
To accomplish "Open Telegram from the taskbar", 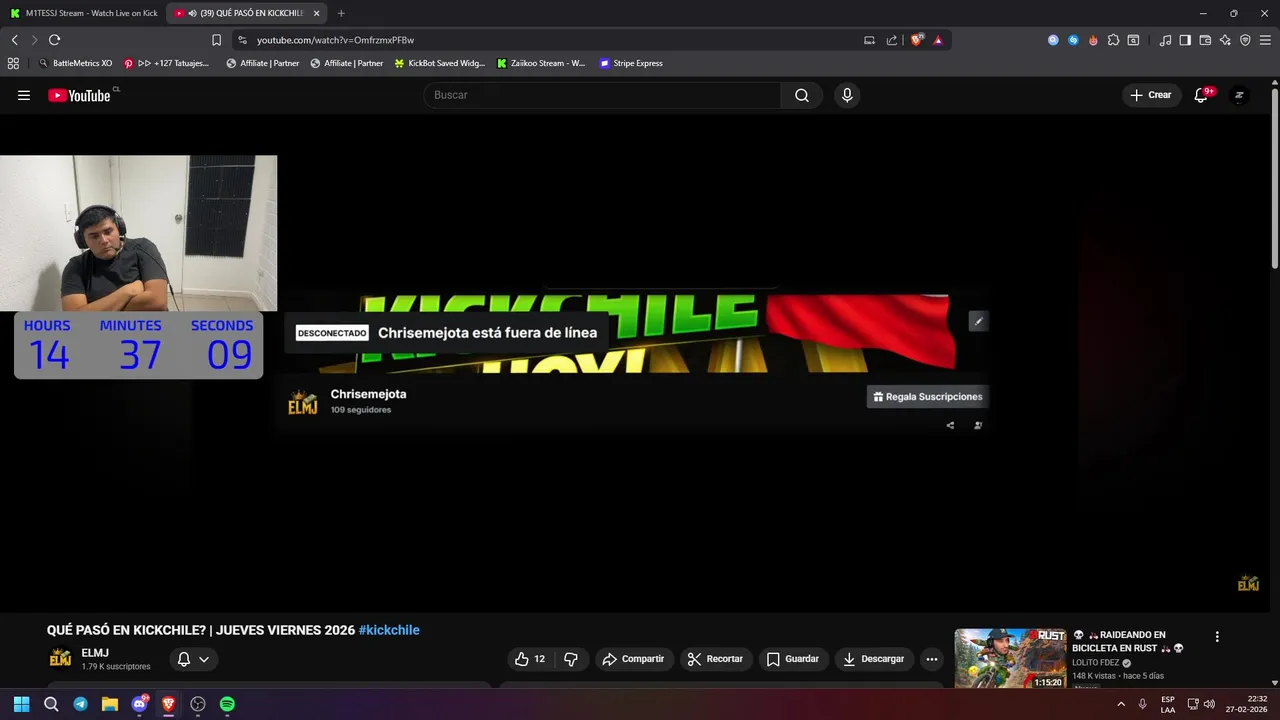I will click(80, 704).
